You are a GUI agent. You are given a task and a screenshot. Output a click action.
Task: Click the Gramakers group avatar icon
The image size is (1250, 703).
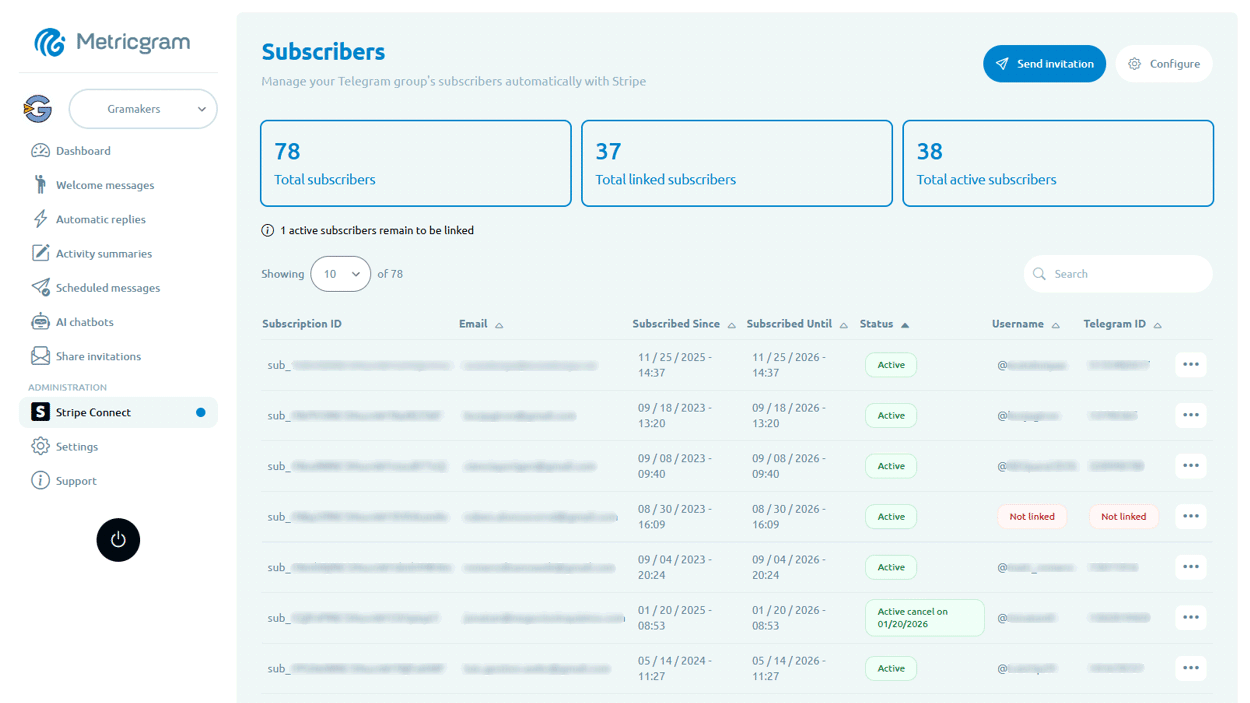pyautogui.click(x=38, y=109)
